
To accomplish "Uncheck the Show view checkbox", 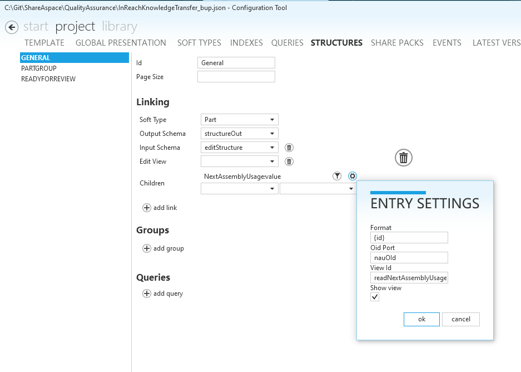I will (375, 297).
